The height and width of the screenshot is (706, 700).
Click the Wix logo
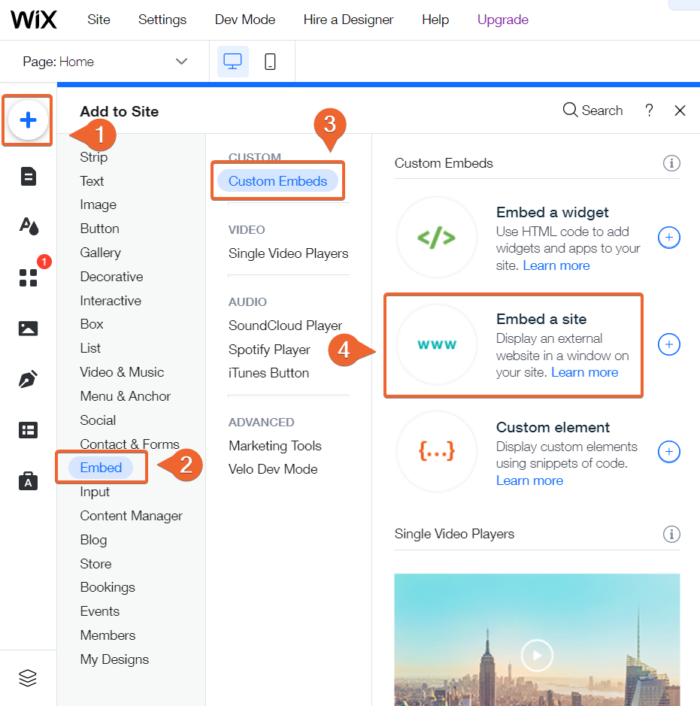34,19
